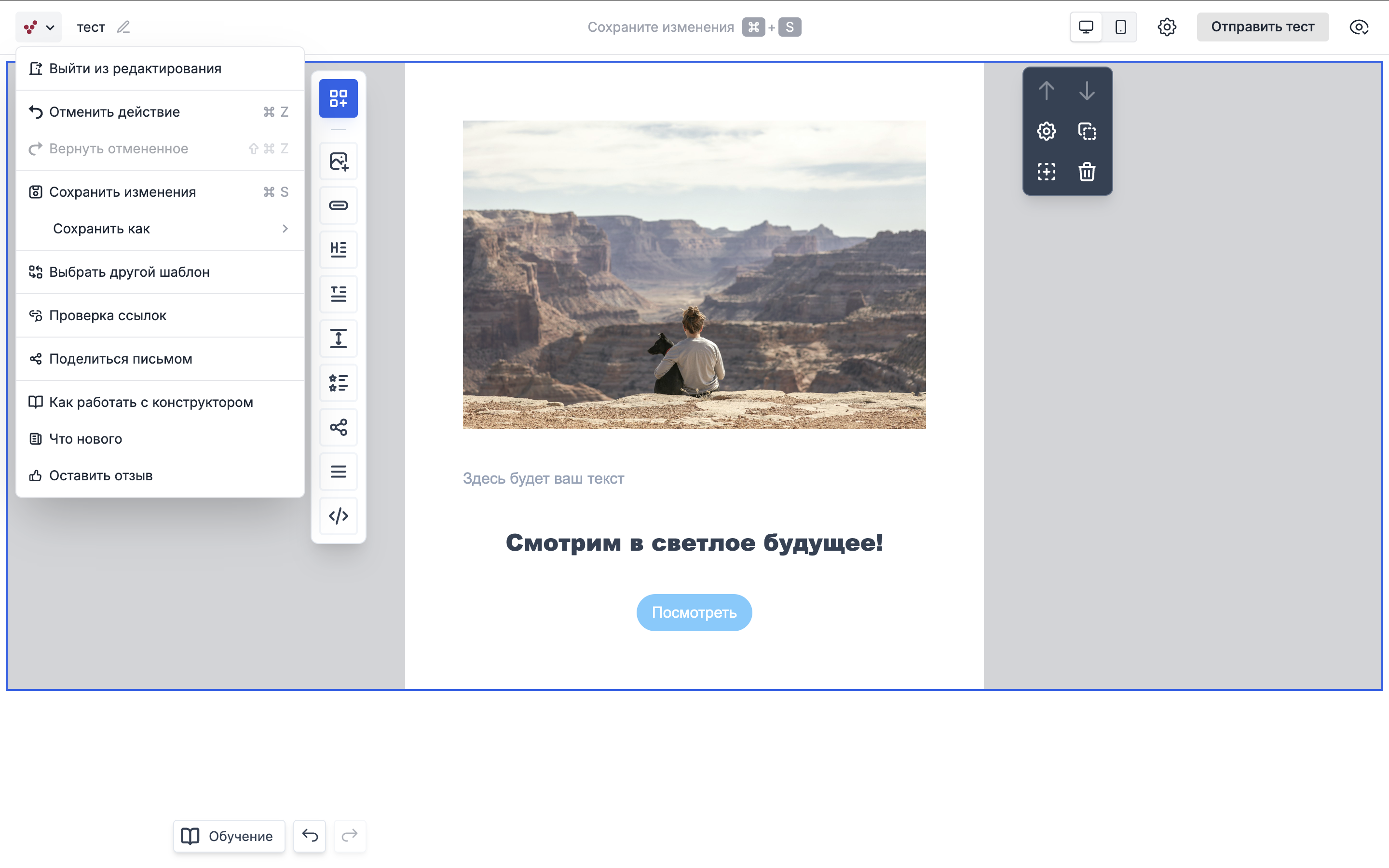The width and height of the screenshot is (1389, 868).
Task: Click the social share block icon
Action: pyautogui.click(x=338, y=427)
